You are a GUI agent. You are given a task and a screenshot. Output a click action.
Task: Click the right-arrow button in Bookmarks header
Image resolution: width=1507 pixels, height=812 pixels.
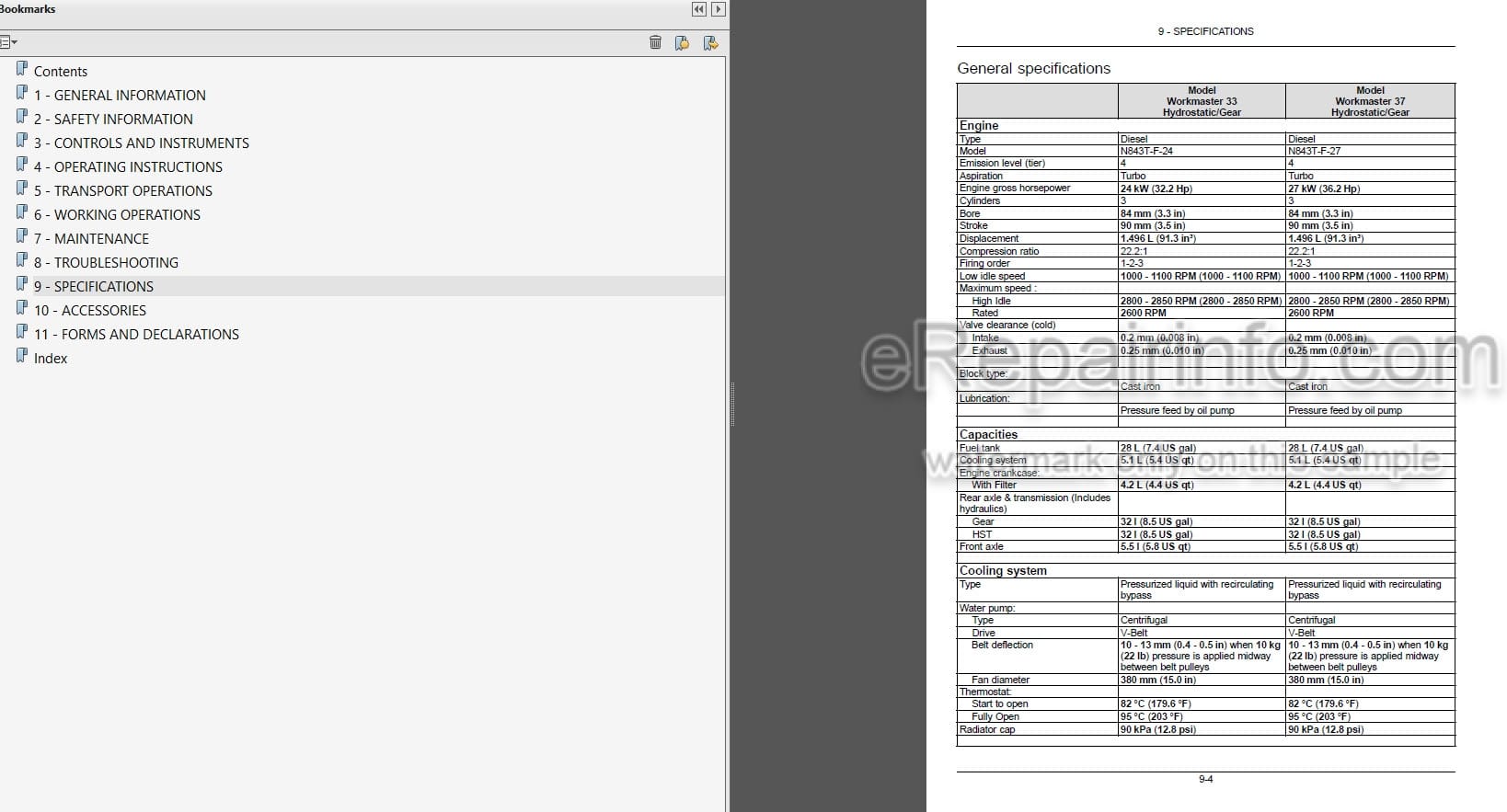coord(719,9)
